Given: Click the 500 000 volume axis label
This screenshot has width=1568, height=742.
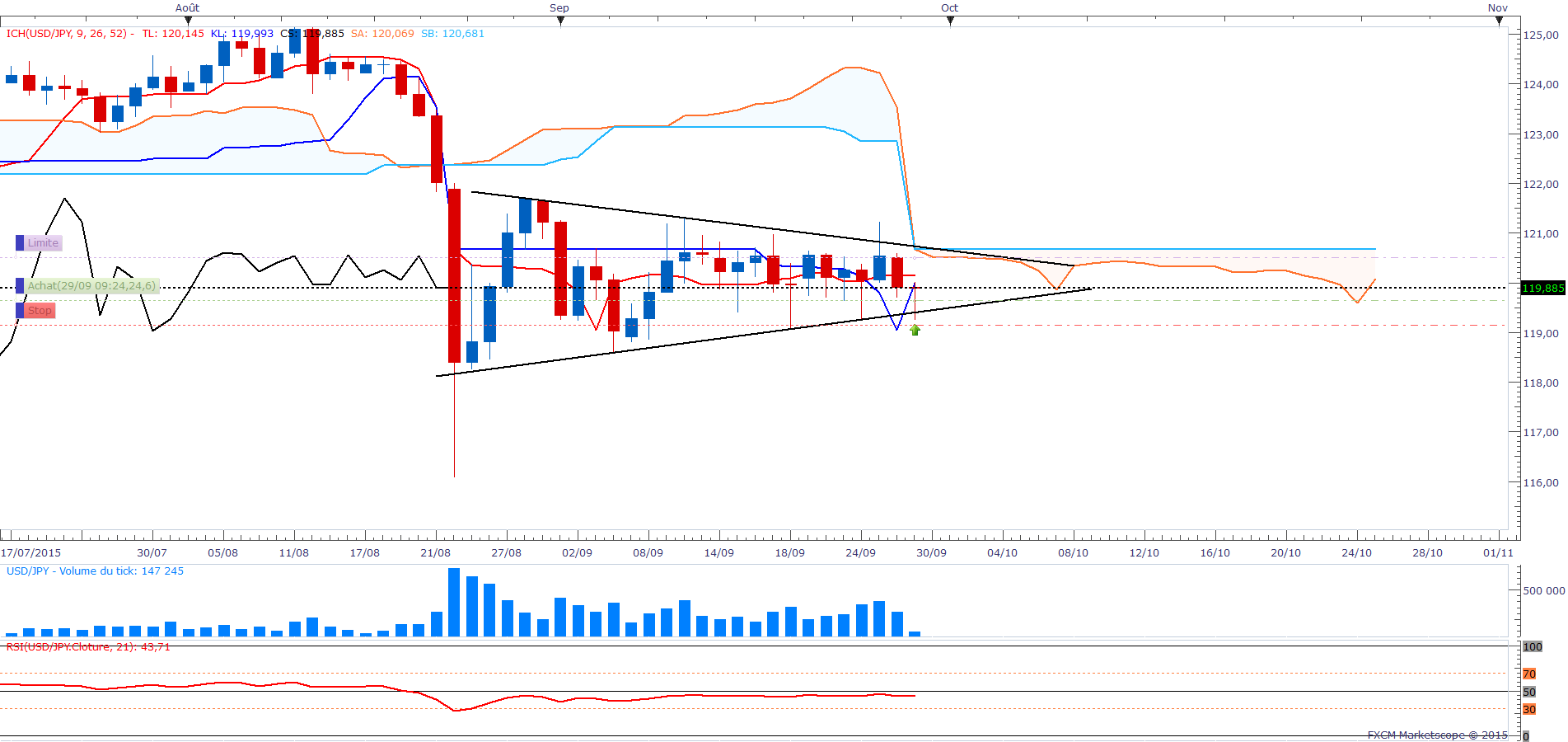Looking at the screenshot, I should (1543, 590).
